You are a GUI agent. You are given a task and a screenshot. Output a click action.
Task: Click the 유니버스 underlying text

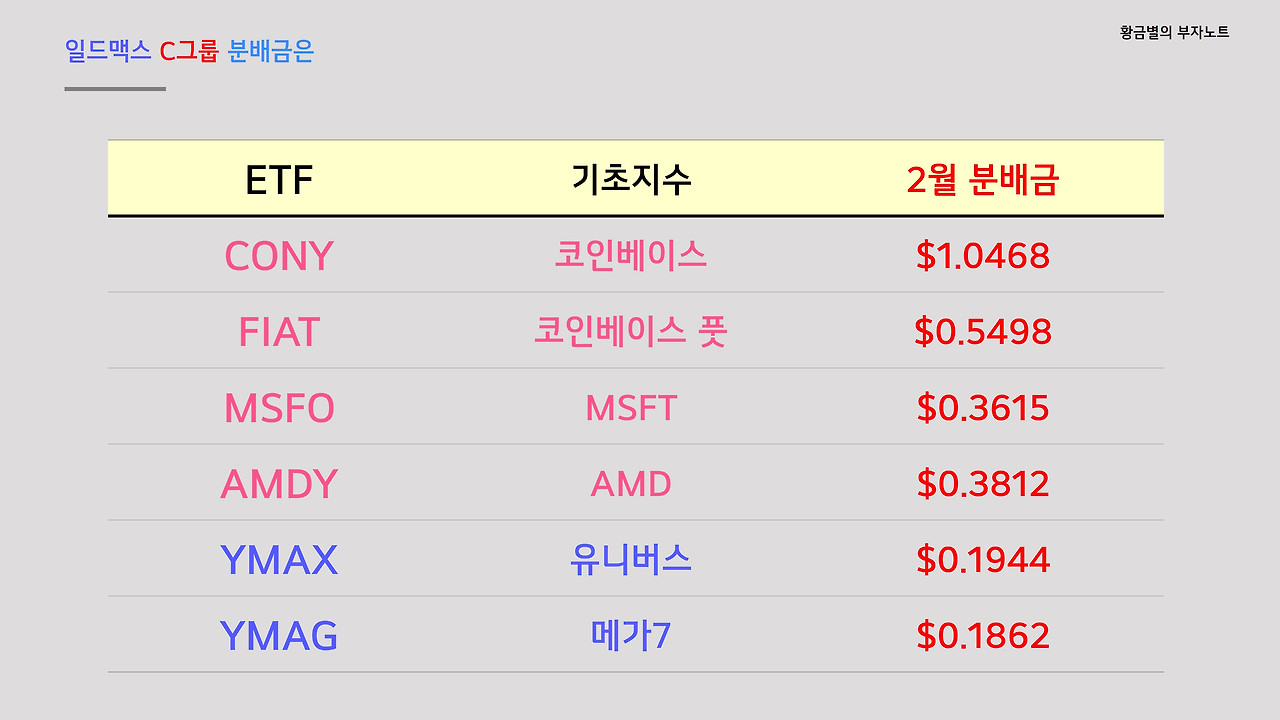point(630,559)
